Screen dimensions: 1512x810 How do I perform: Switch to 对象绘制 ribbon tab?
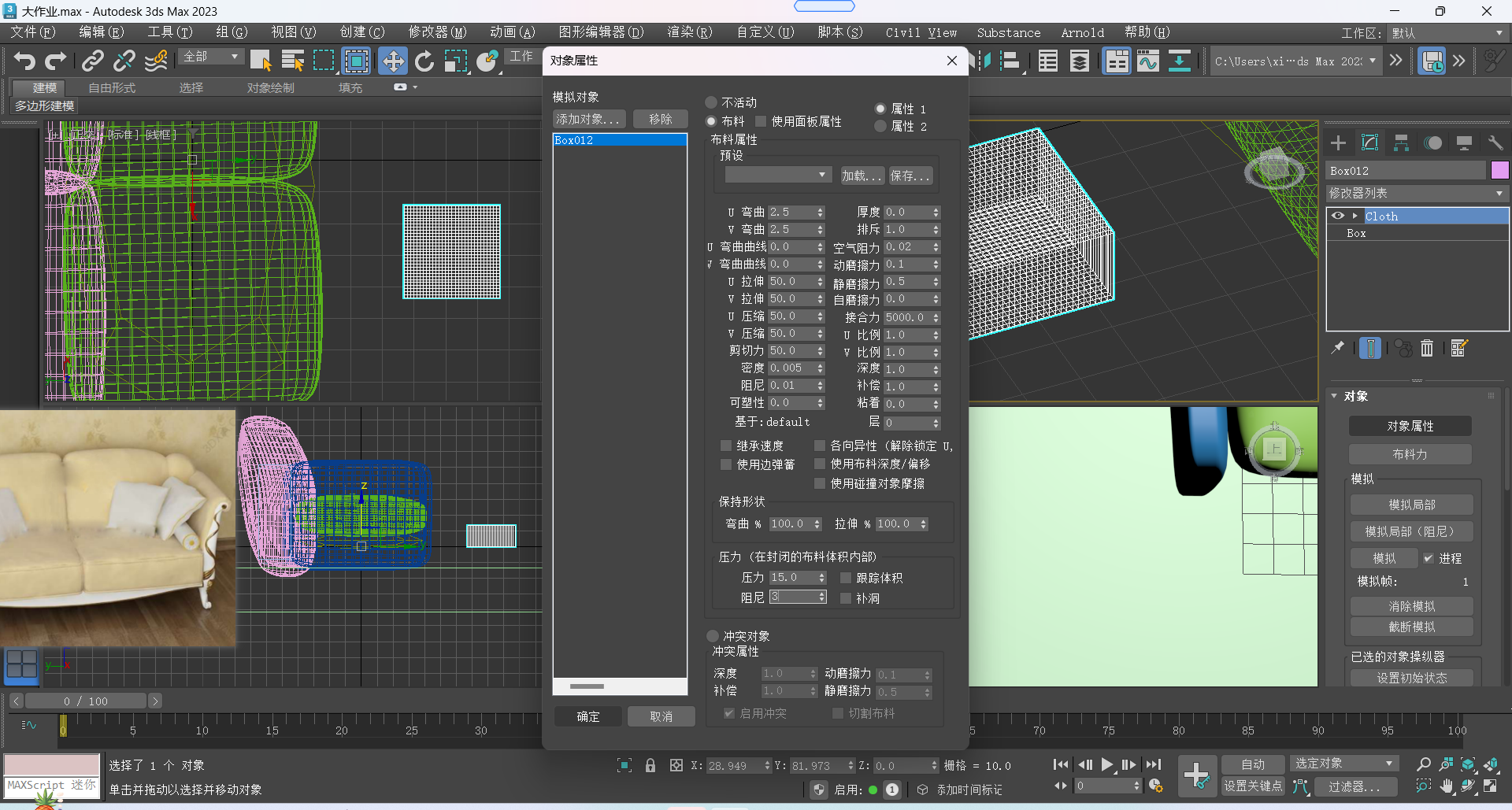pyautogui.click(x=270, y=87)
